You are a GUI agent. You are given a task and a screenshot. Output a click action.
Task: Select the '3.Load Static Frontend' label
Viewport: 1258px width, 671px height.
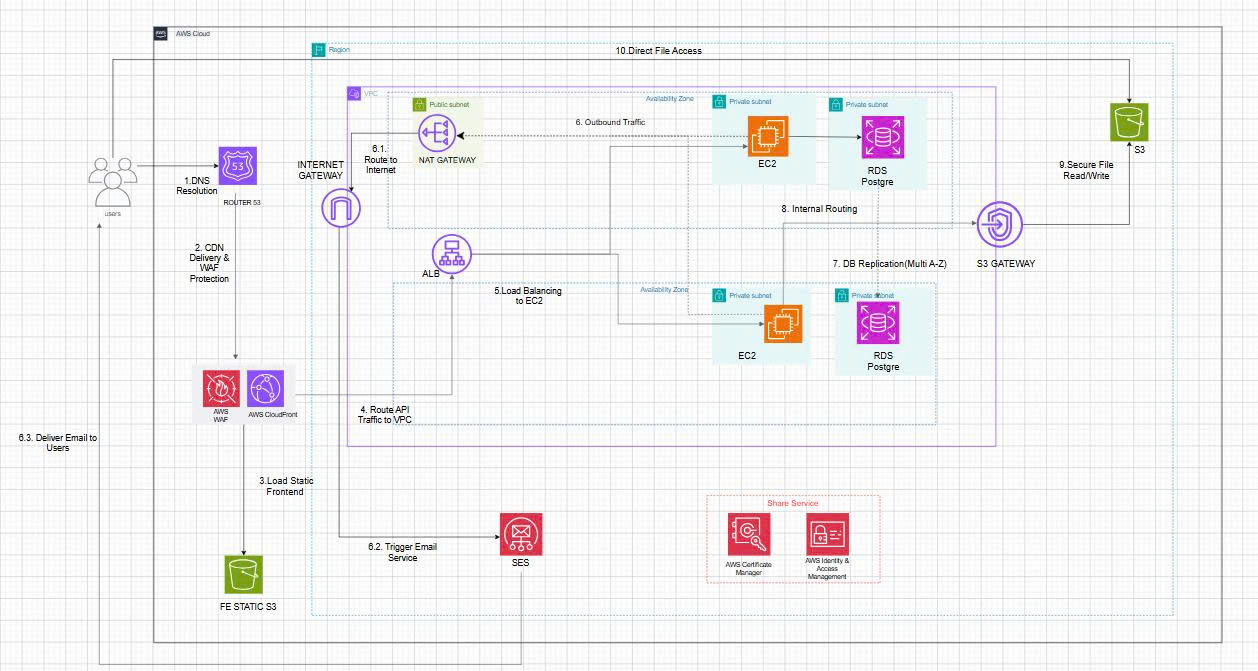tap(286, 486)
